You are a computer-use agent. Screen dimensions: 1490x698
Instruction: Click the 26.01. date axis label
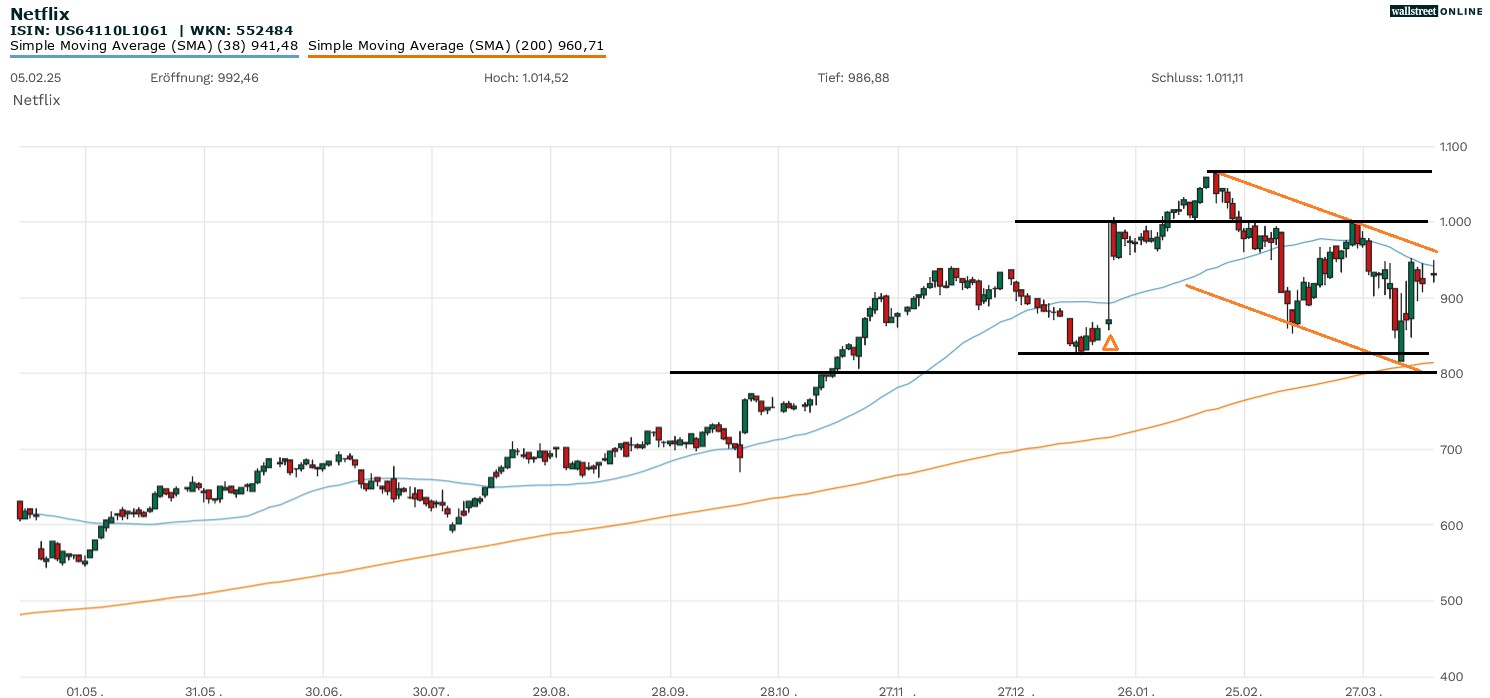click(x=1136, y=691)
